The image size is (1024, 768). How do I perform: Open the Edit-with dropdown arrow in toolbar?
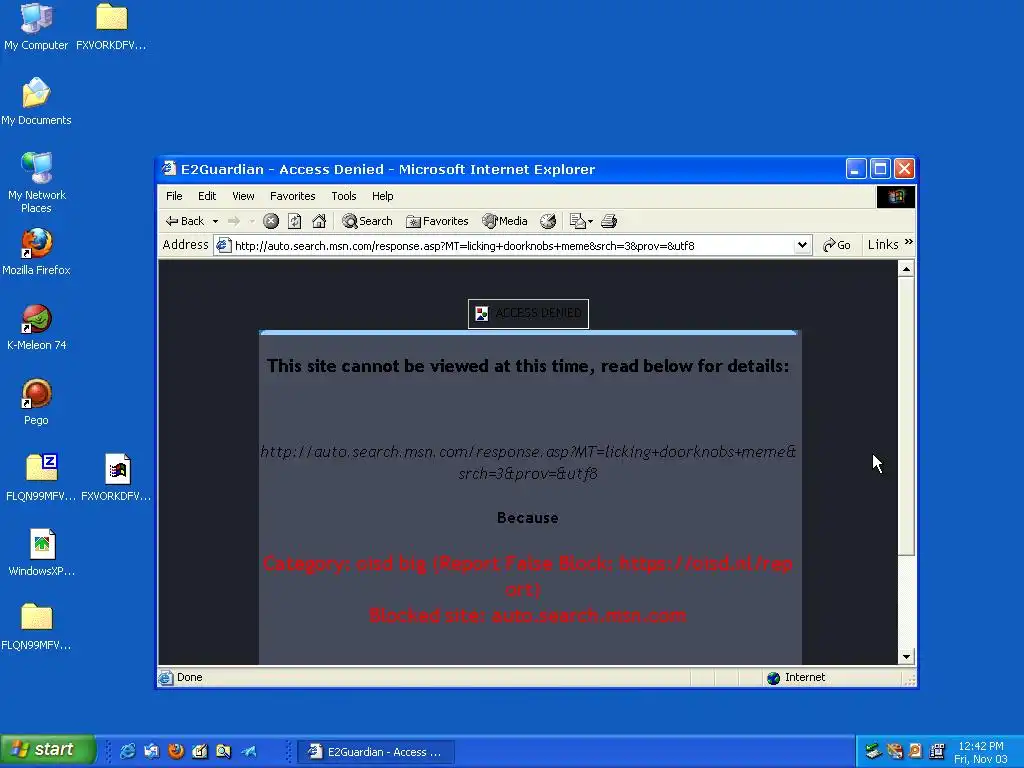pos(590,221)
